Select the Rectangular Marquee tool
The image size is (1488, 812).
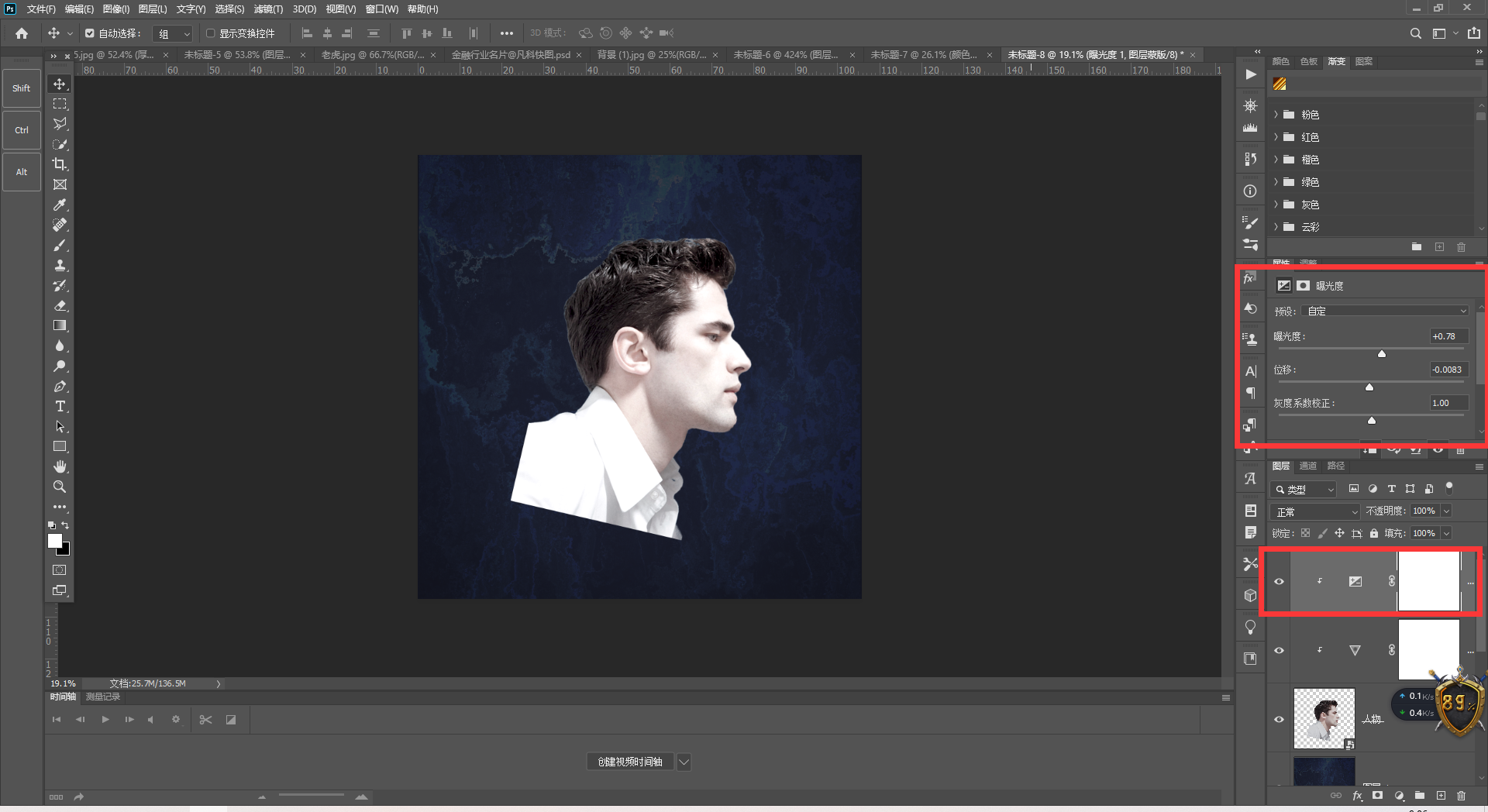tap(60, 104)
